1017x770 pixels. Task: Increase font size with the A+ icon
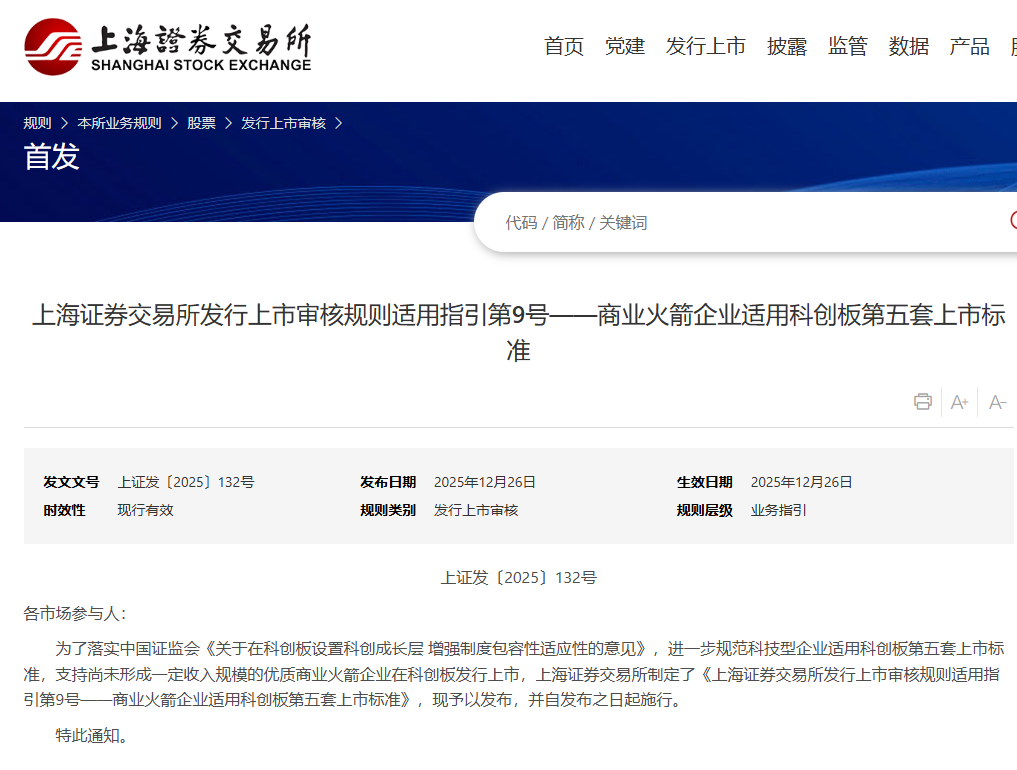pos(959,402)
